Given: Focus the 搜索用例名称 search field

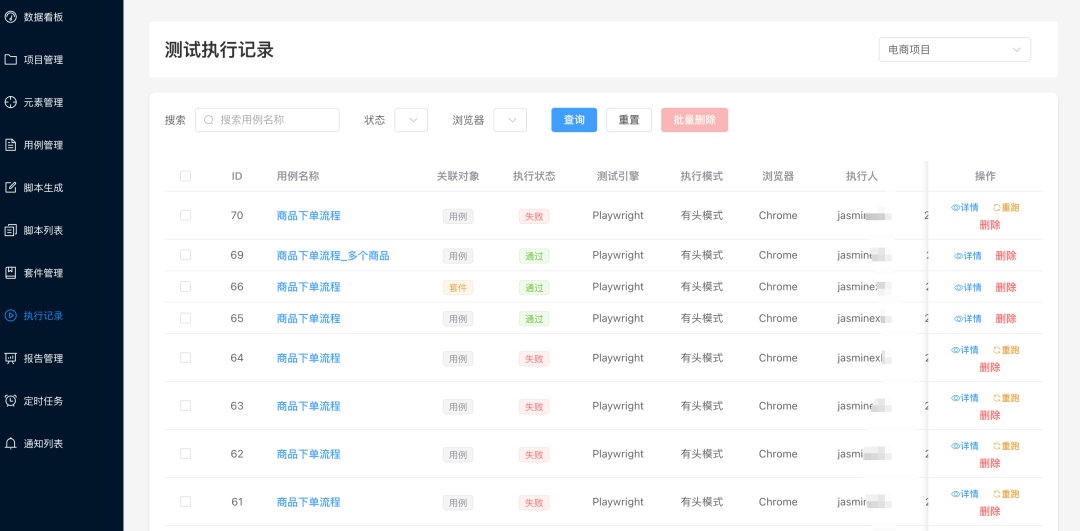Looking at the screenshot, I should point(267,120).
